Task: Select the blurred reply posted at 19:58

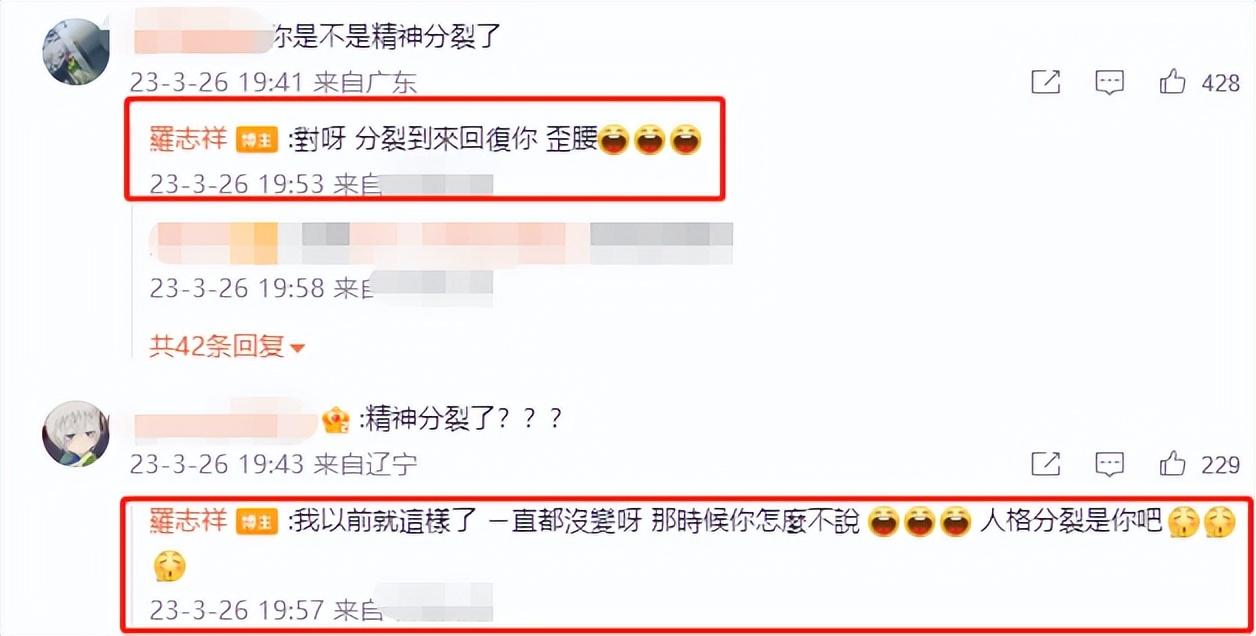Action: (441, 239)
